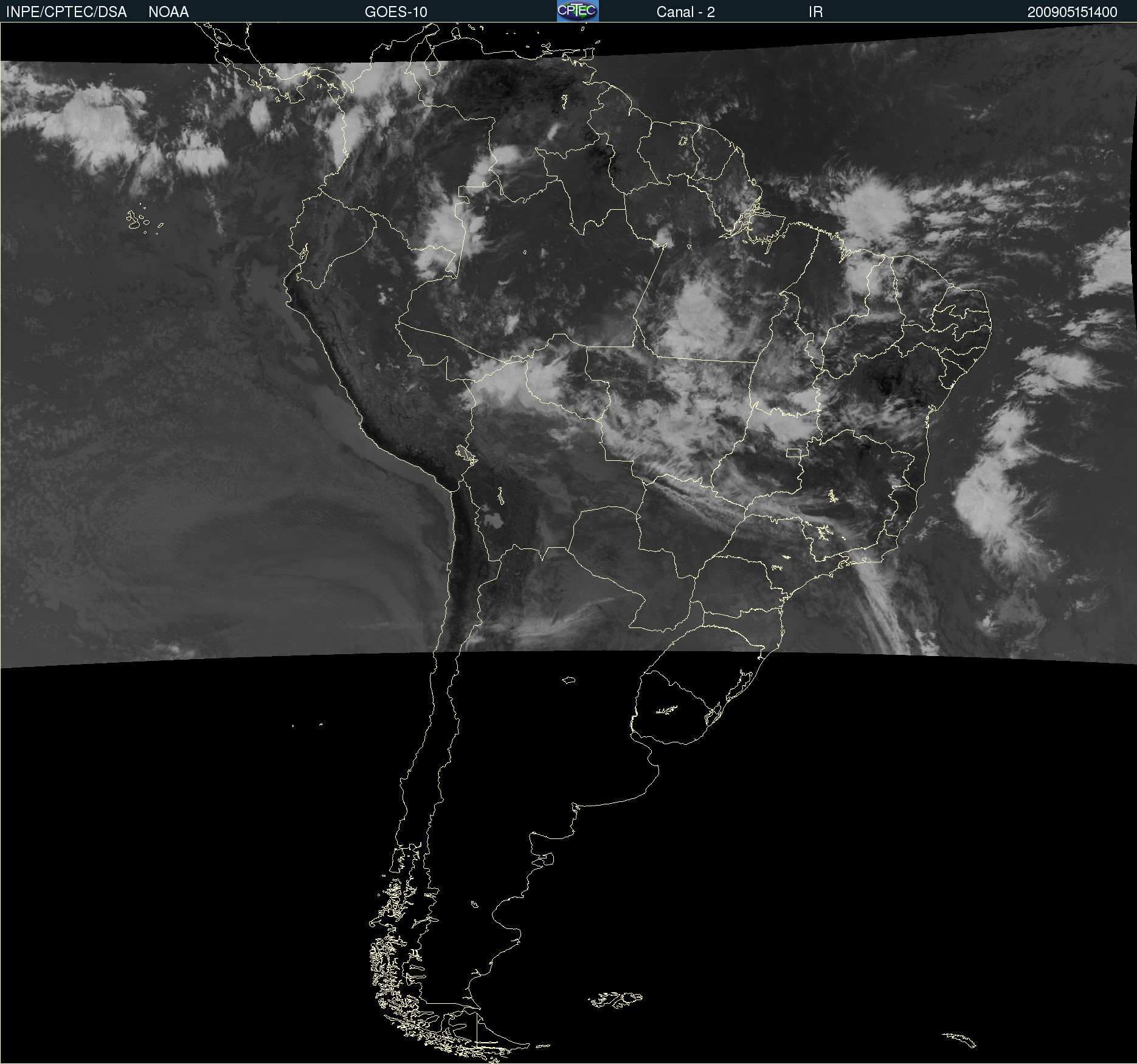Click the CPTEC logo icon
This screenshot has height=1064, width=1137.
click(x=578, y=11)
